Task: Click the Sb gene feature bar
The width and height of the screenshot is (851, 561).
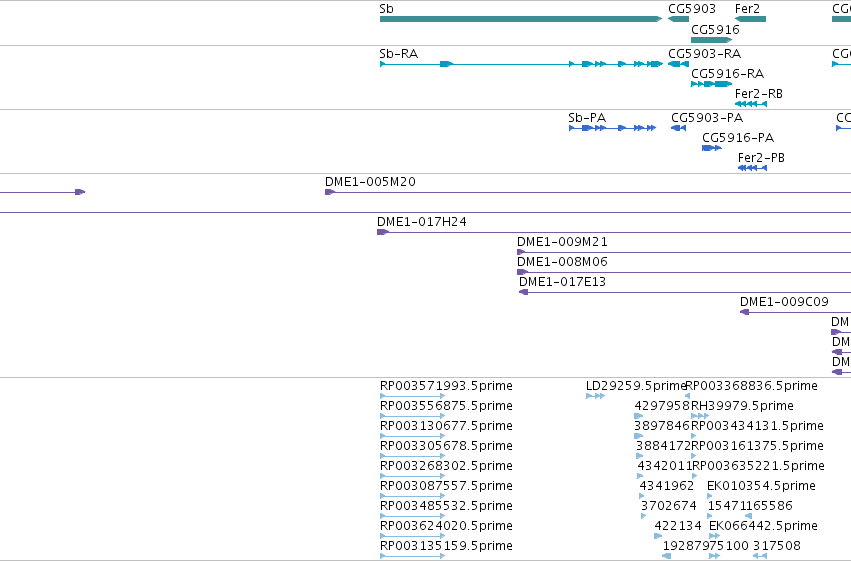Action: (521, 19)
